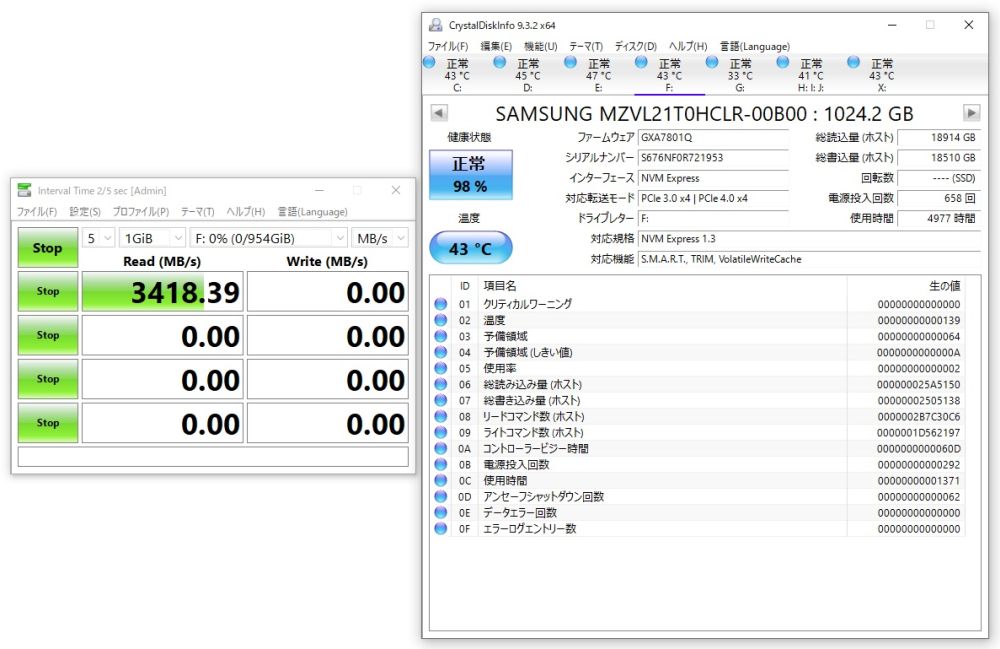Click status orb for attribute 01 クリティカルワーニング
1000x649 pixels.
pyautogui.click(x=441, y=304)
